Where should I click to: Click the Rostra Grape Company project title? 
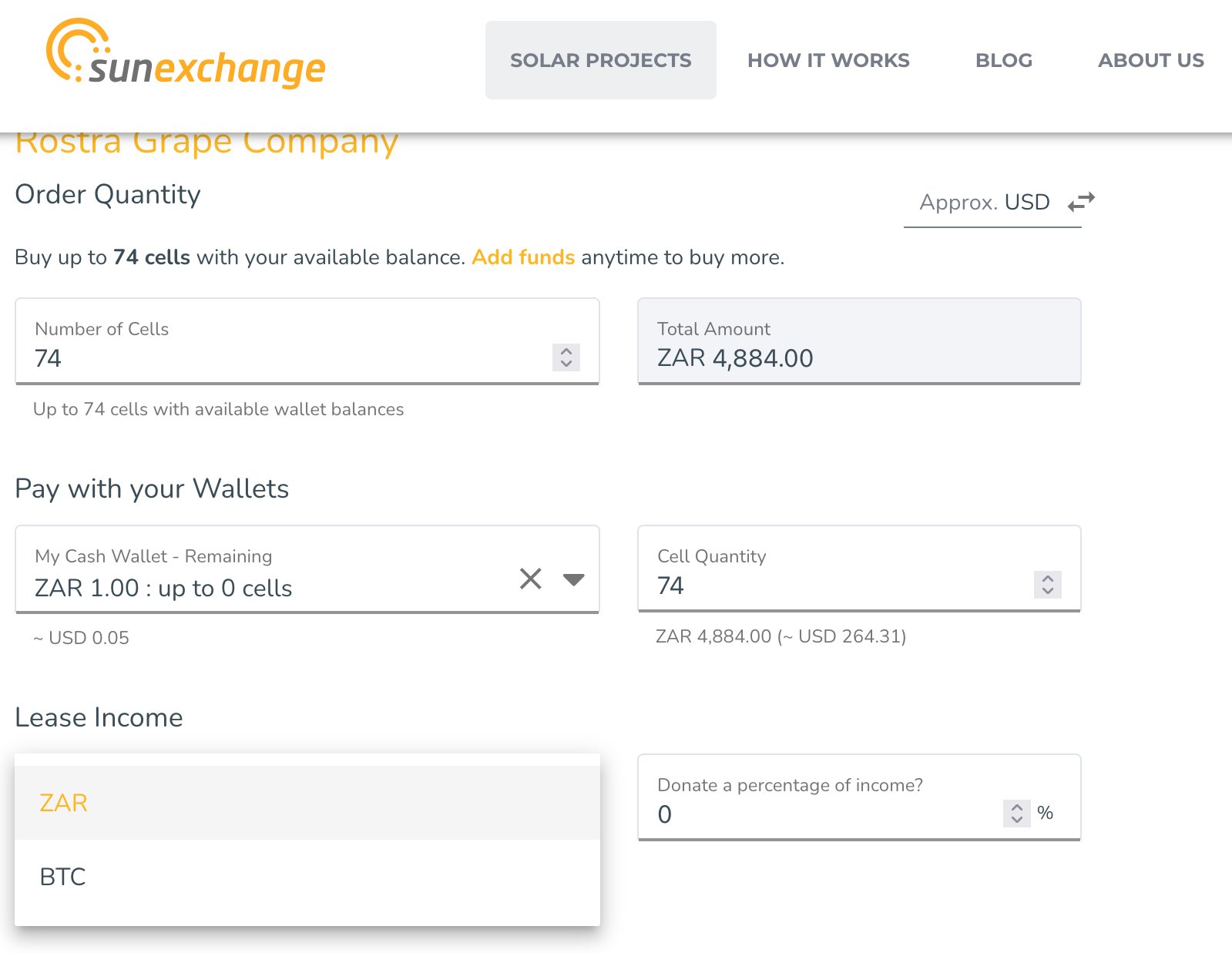click(206, 143)
